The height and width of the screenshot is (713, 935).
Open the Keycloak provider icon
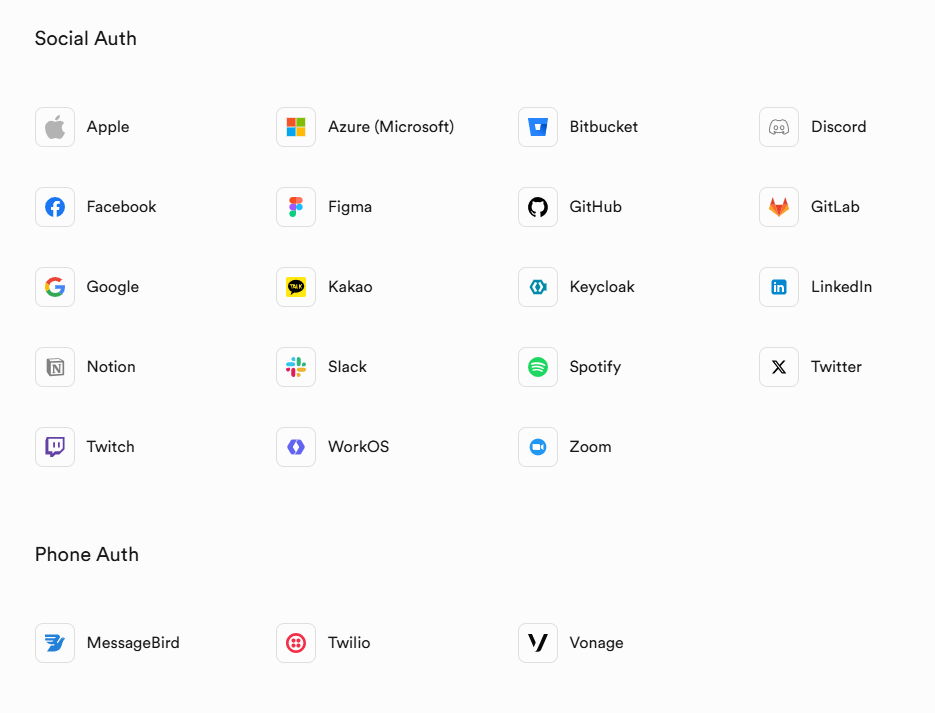[538, 287]
